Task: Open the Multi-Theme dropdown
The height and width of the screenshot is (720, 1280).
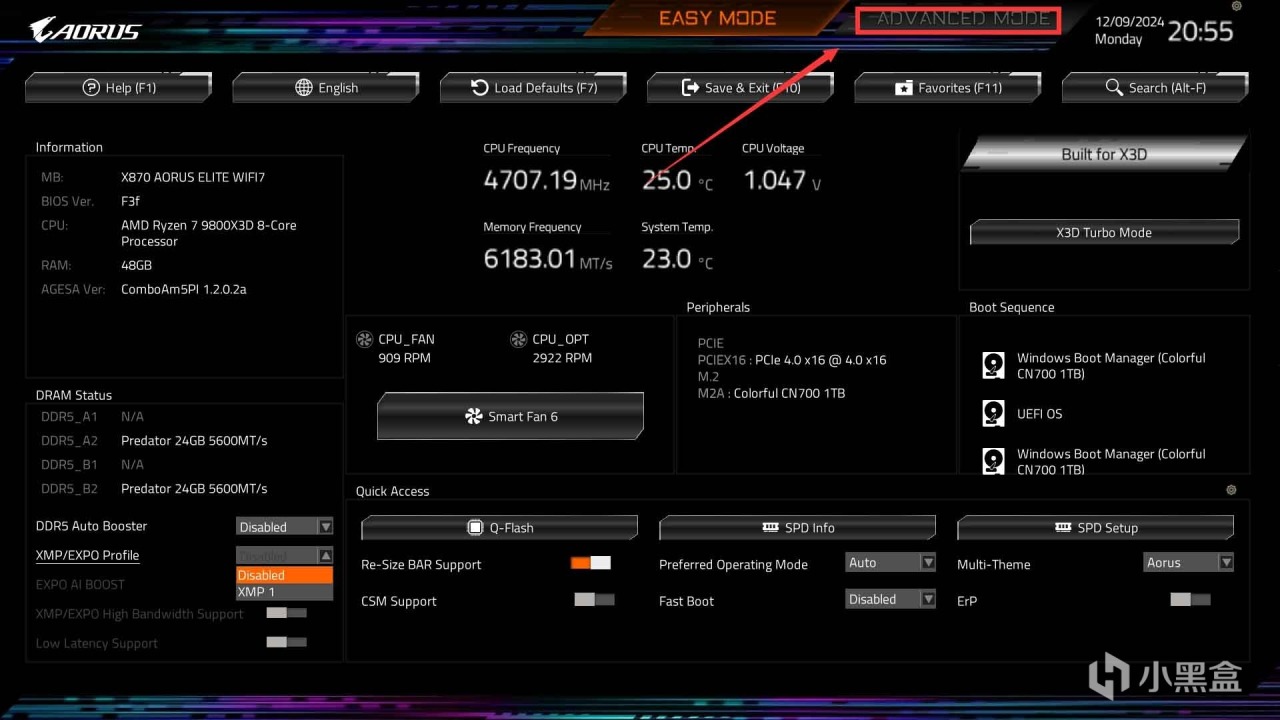Action: 1189,563
